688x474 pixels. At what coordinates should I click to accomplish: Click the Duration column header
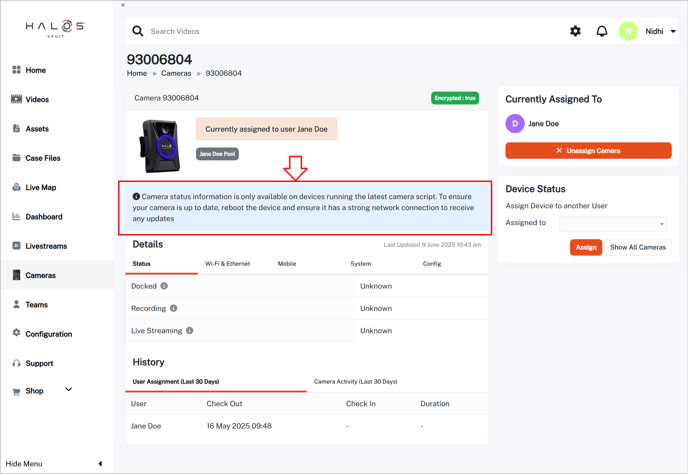click(x=435, y=404)
